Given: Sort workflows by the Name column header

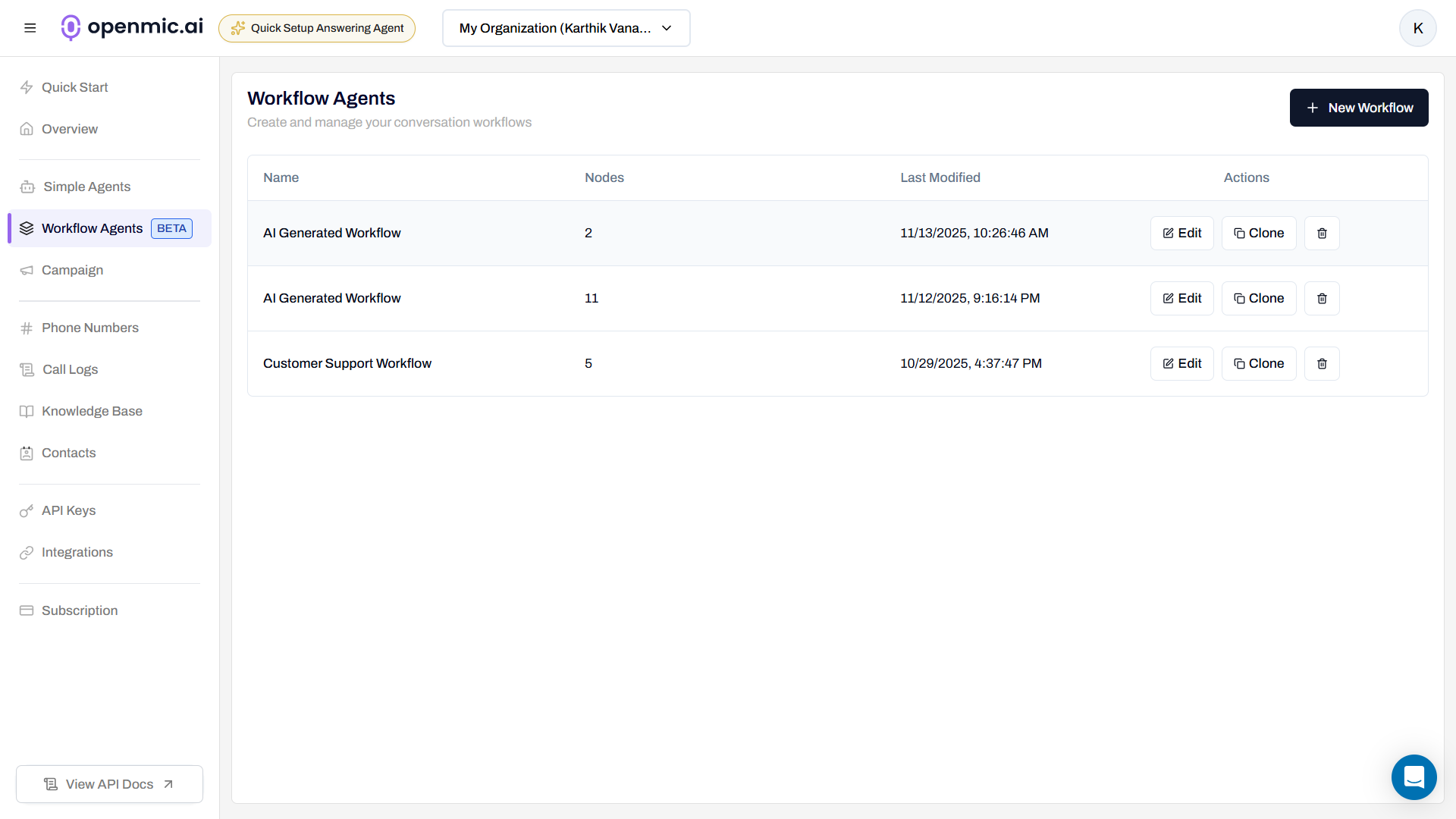Looking at the screenshot, I should pyautogui.click(x=281, y=177).
